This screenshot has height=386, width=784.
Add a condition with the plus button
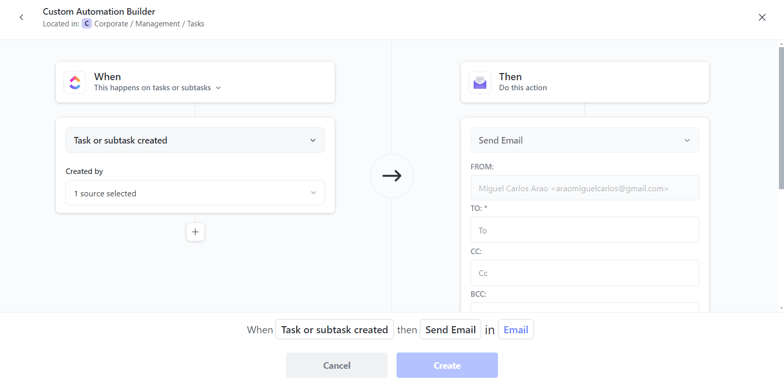point(196,232)
